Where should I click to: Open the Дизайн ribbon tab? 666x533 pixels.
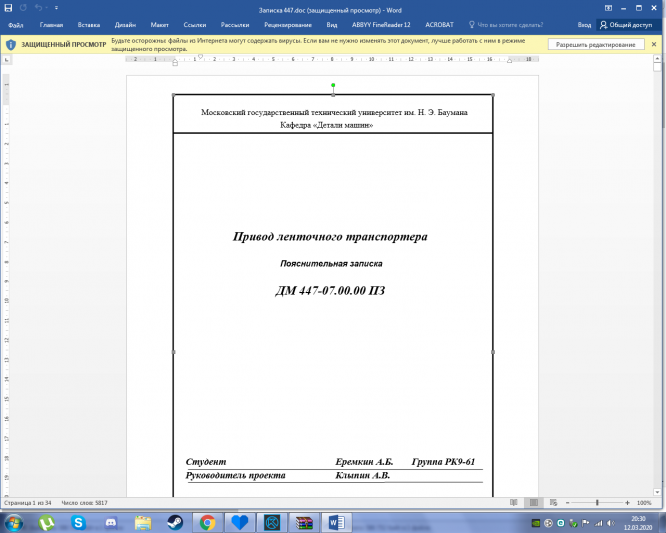(125, 25)
